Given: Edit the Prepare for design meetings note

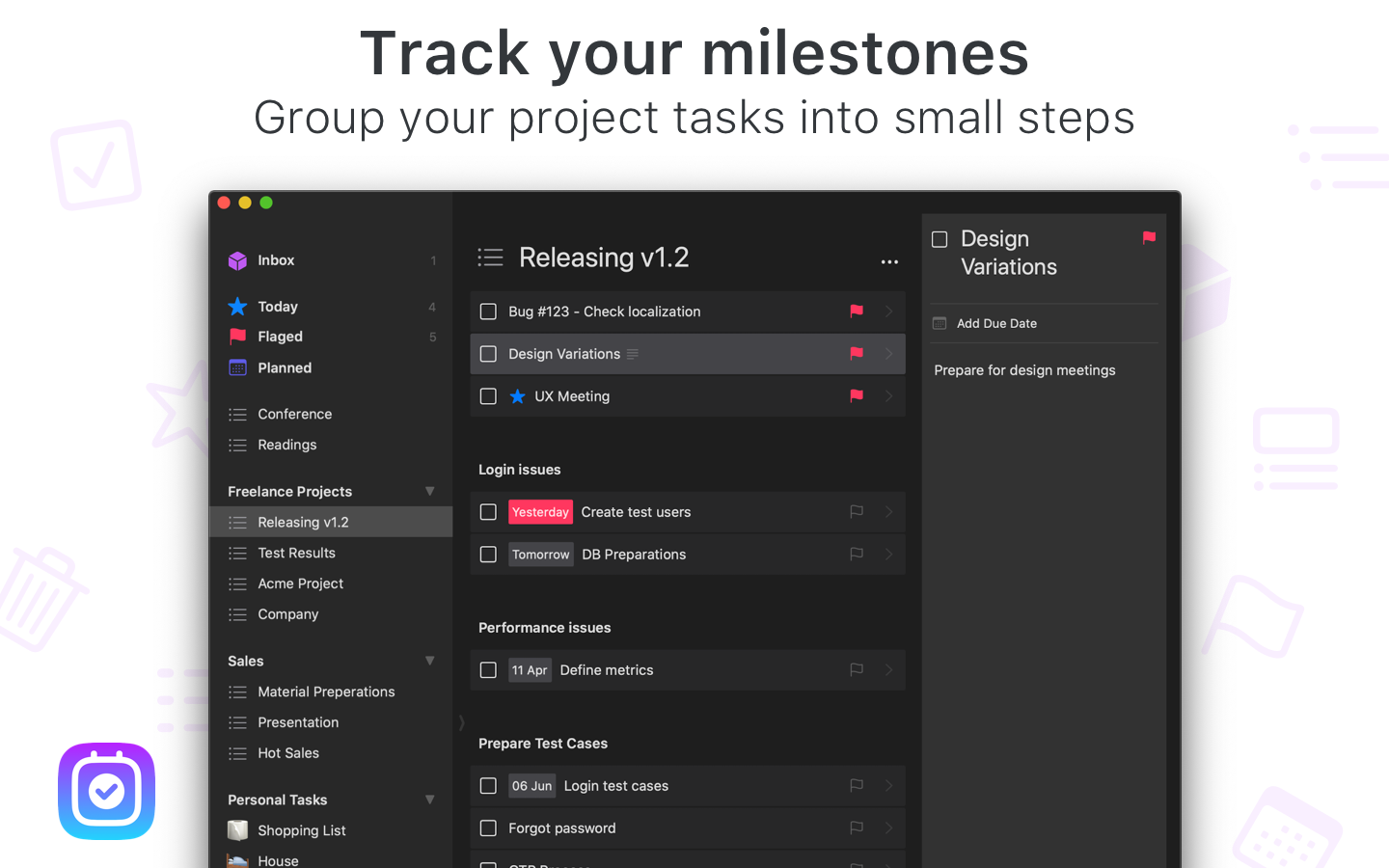Looking at the screenshot, I should point(1024,370).
